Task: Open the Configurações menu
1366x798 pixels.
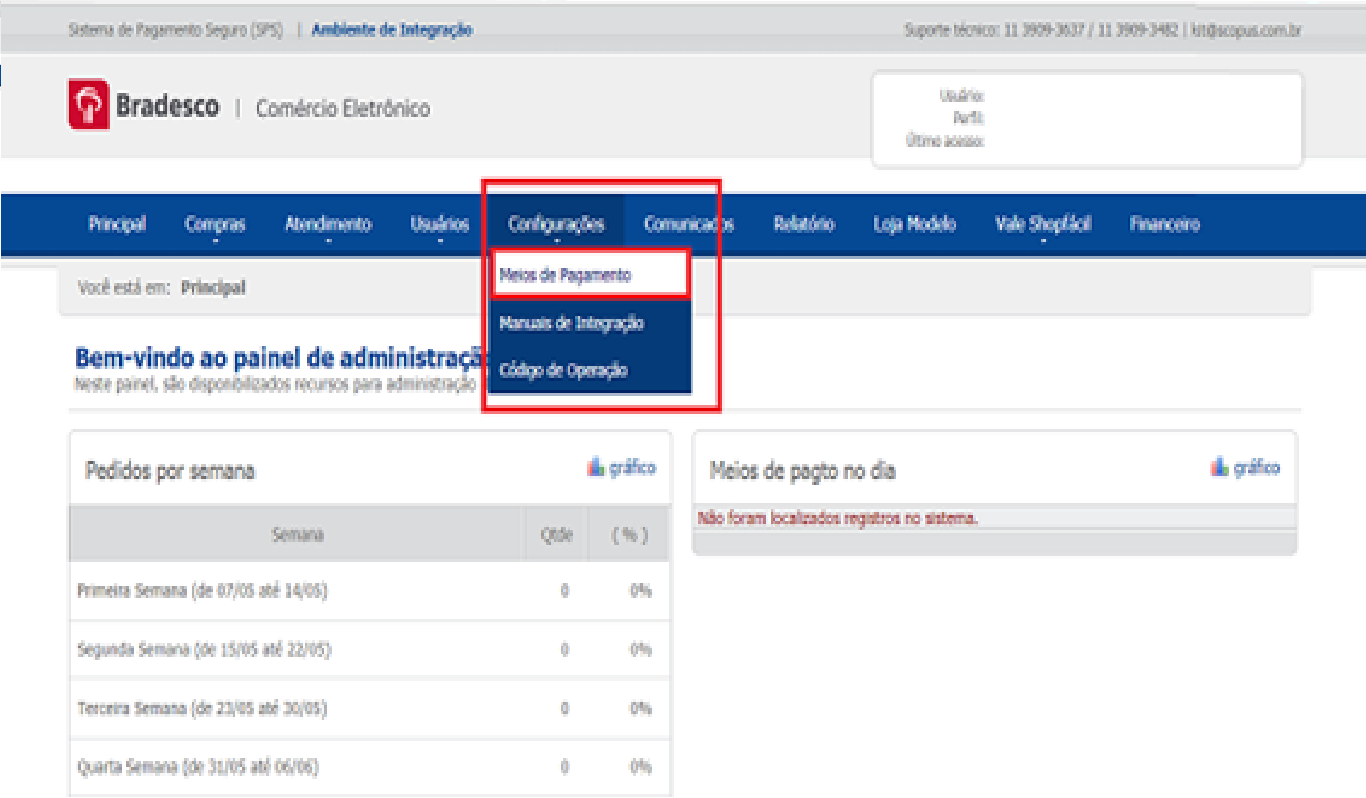Action: [556, 224]
